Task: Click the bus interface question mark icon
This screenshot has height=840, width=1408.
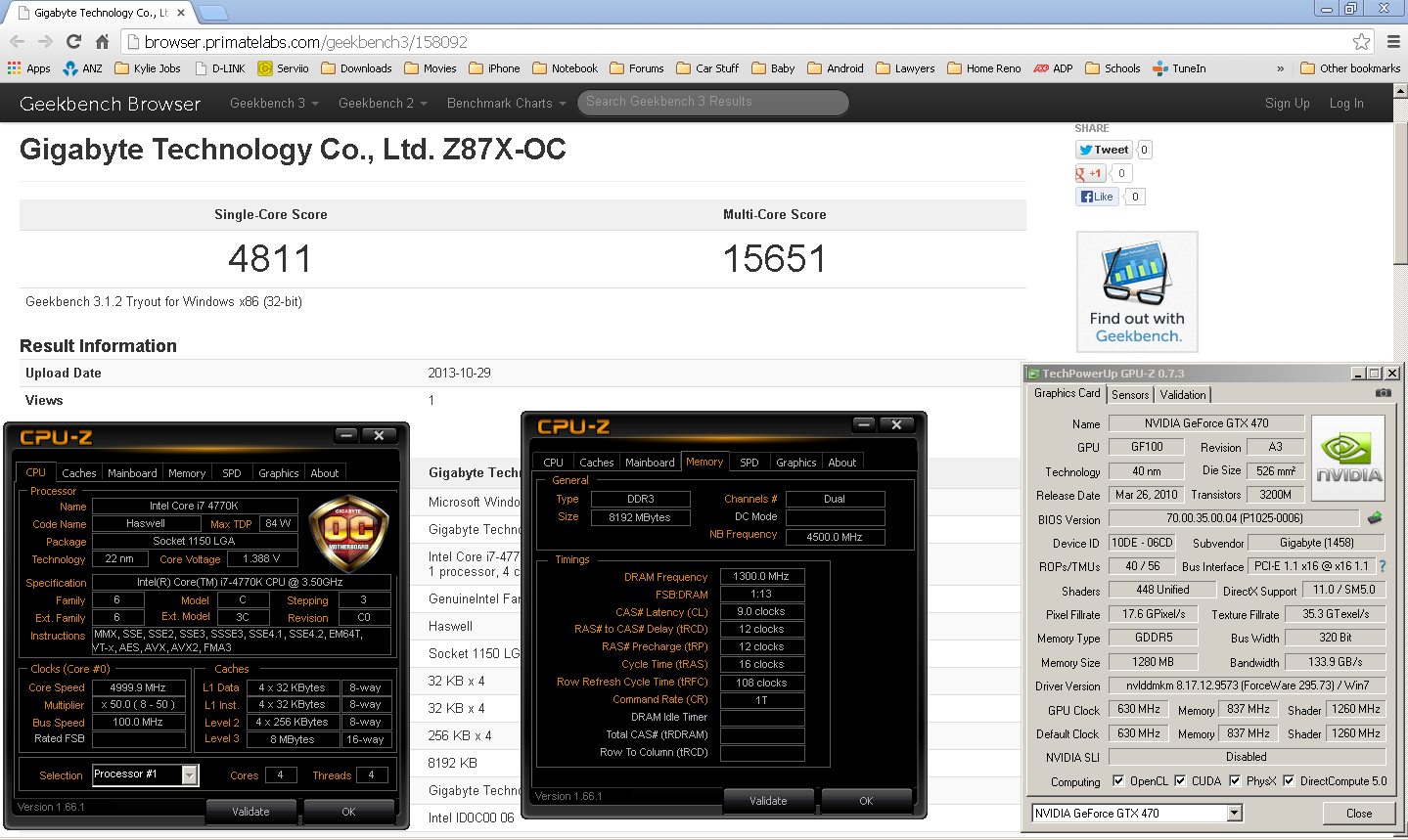Action: tap(1383, 566)
